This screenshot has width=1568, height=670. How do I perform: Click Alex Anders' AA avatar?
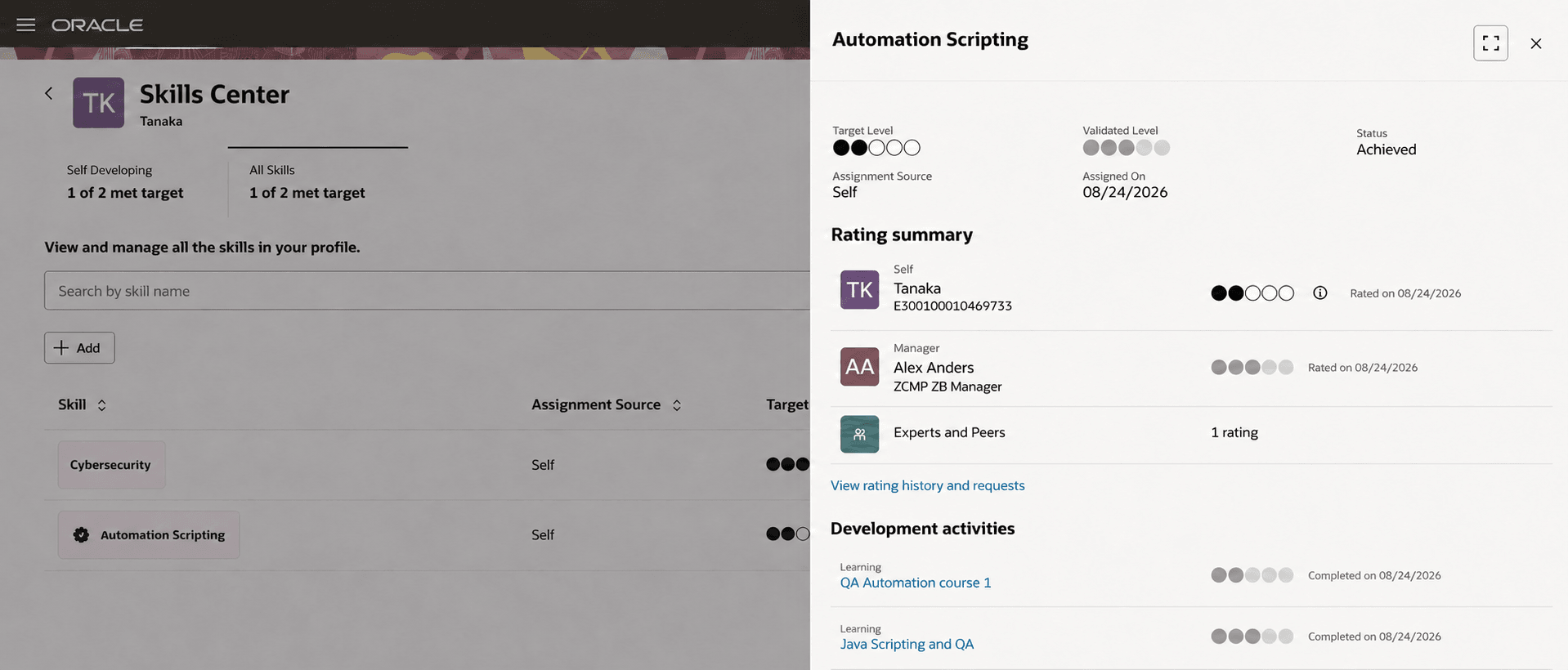(859, 366)
